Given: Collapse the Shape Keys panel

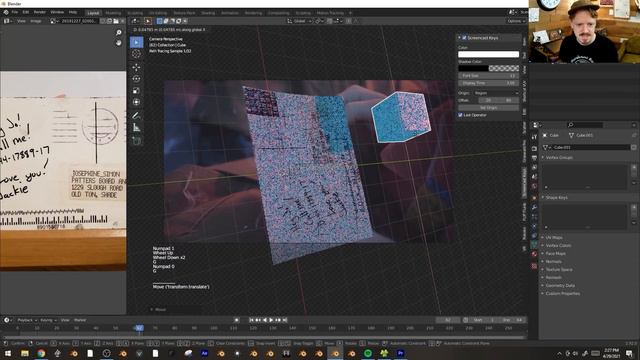Looking at the screenshot, I should coord(557,198).
